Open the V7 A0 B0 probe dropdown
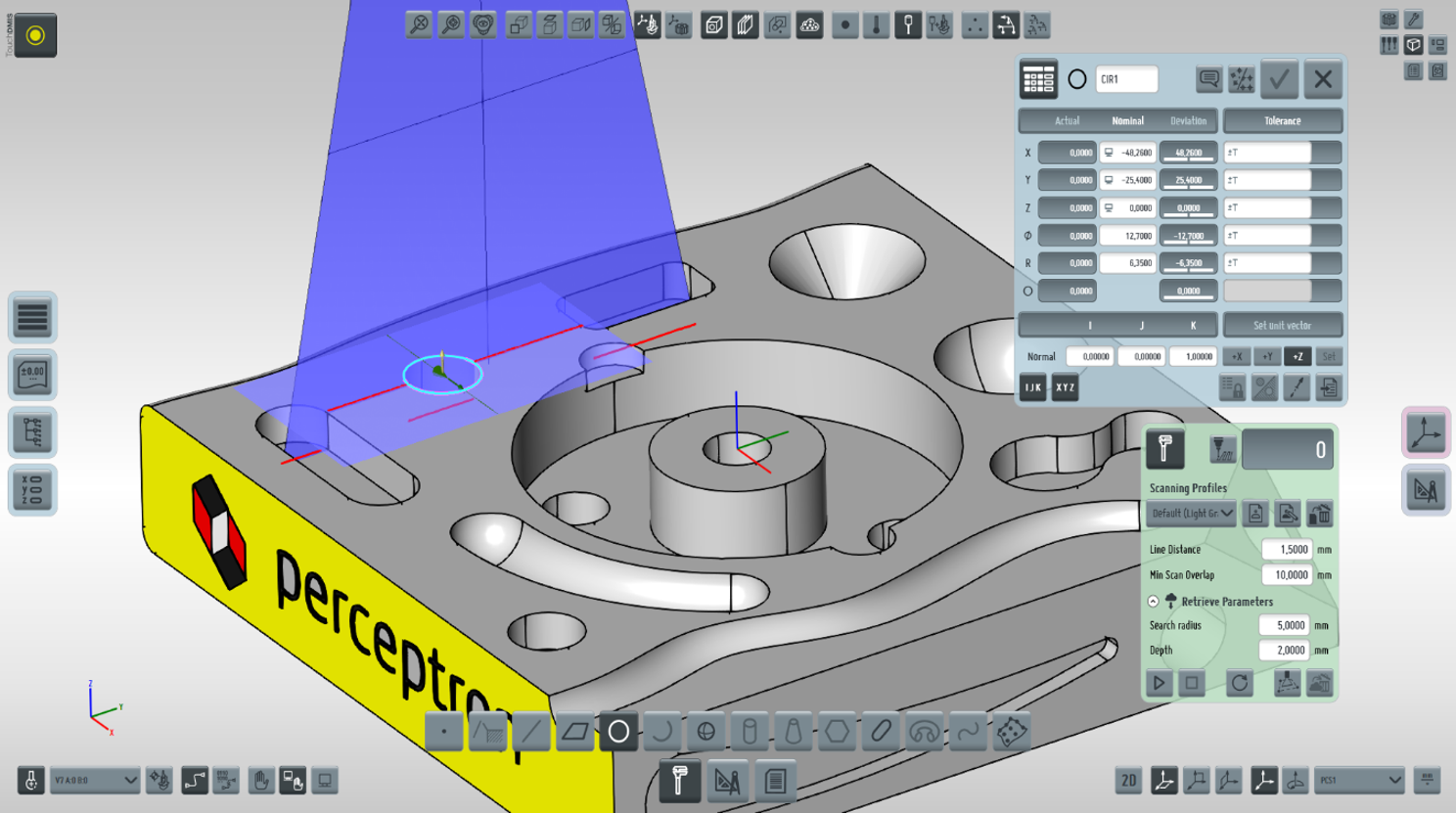This screenshot has height=813, width=1456. click(95, 781)
